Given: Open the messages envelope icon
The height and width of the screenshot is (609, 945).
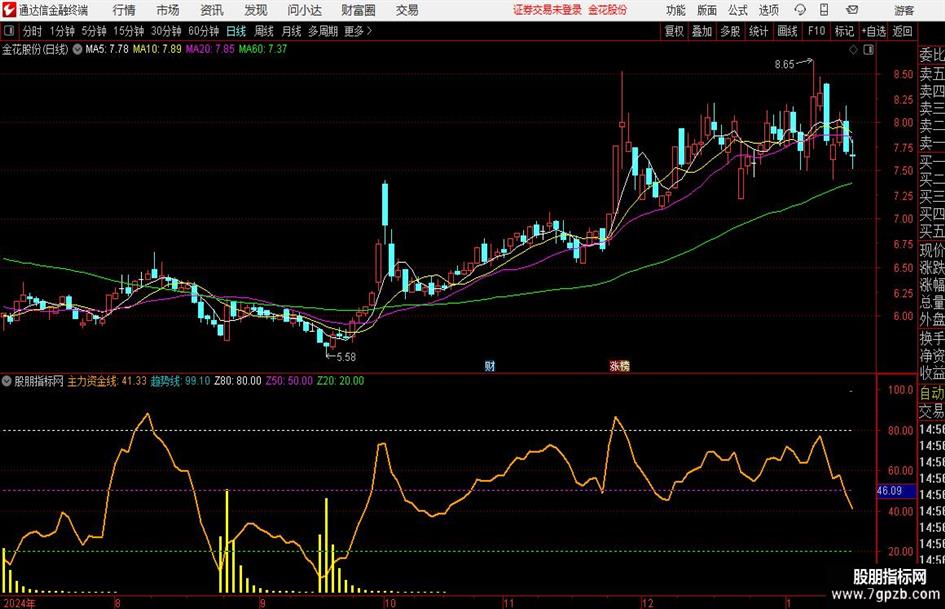Looking at the screenshot, I should (x=852, y=10).
